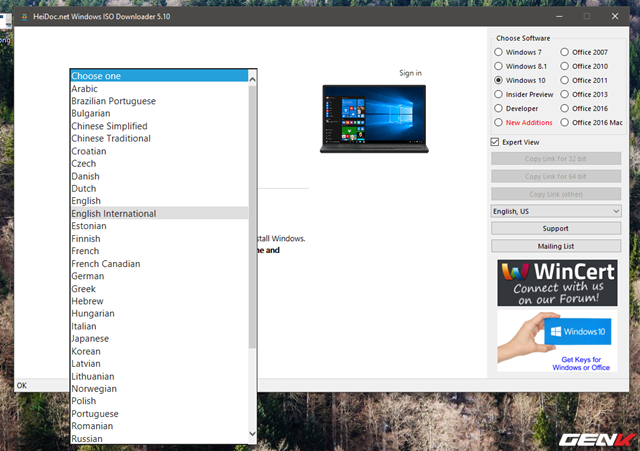Select Croatian in the language list

pos(159,151)
